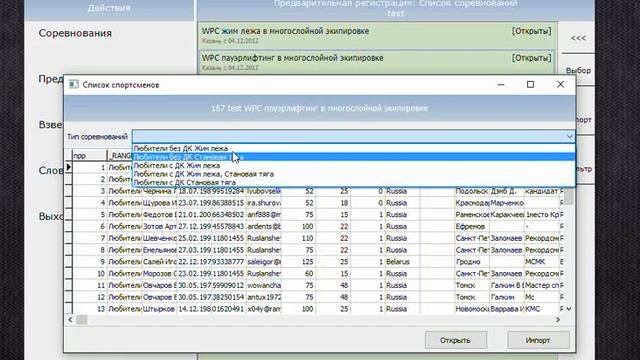Viewport: 640px width, 360px height.
Task: Click the name cell Чернина
Action: click(x=159, y=191)
